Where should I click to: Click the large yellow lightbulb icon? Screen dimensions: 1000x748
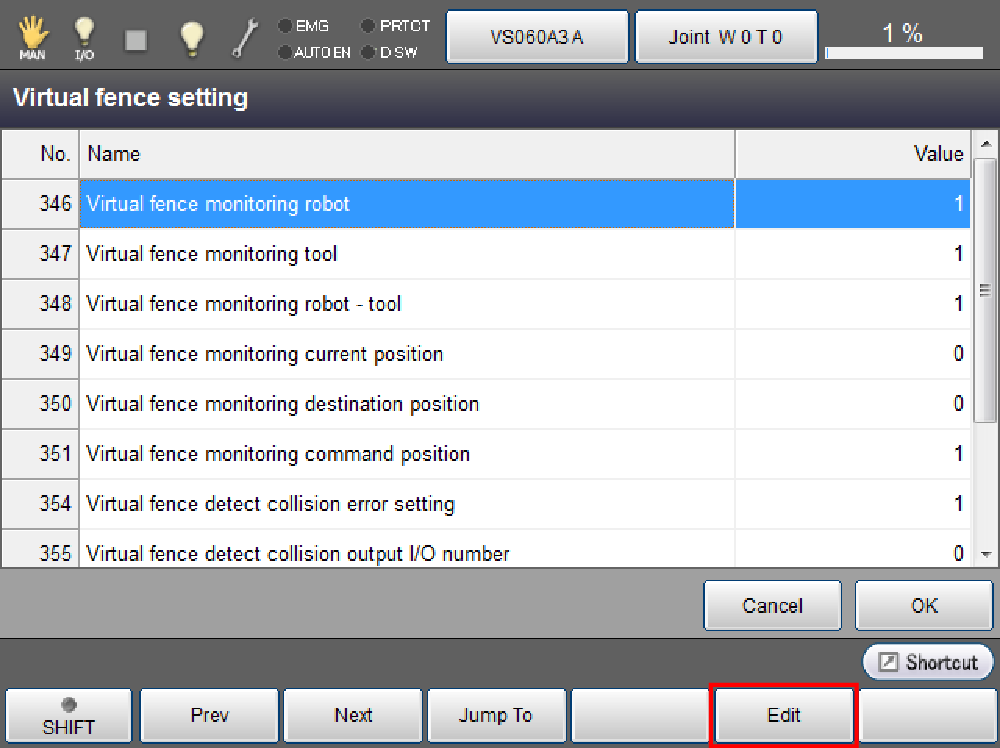(x=191, y=38)
